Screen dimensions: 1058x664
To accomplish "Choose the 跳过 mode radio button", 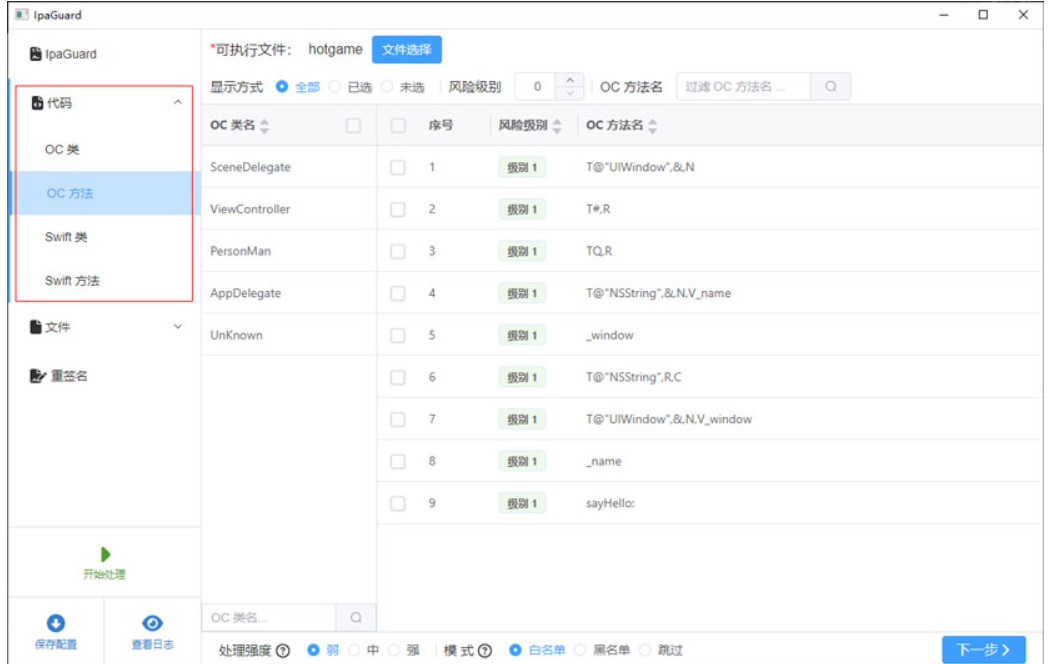I will 644,650.
